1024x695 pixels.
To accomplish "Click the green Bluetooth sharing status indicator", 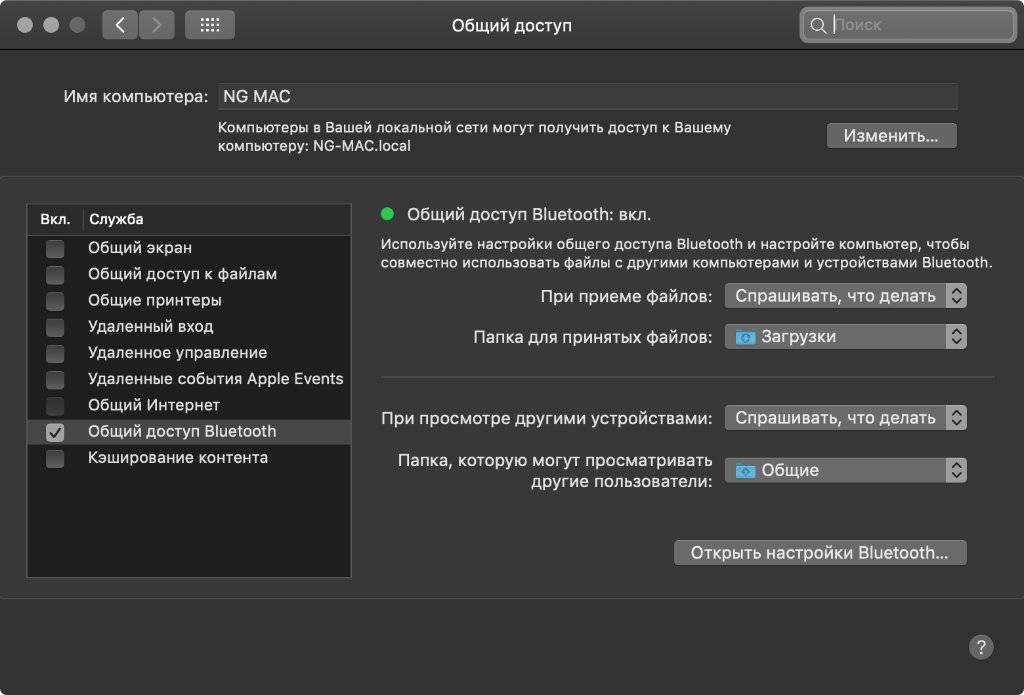I will (x=388, y=213).
